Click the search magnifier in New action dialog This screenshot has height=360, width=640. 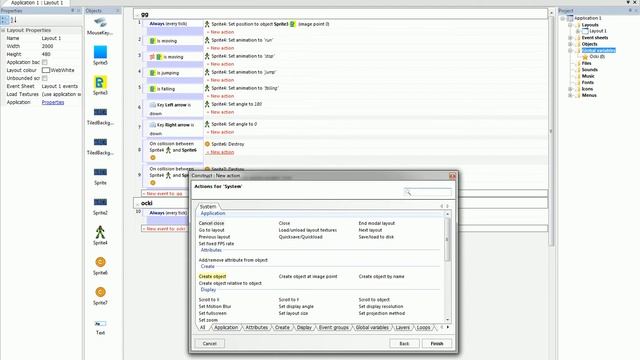408,192
